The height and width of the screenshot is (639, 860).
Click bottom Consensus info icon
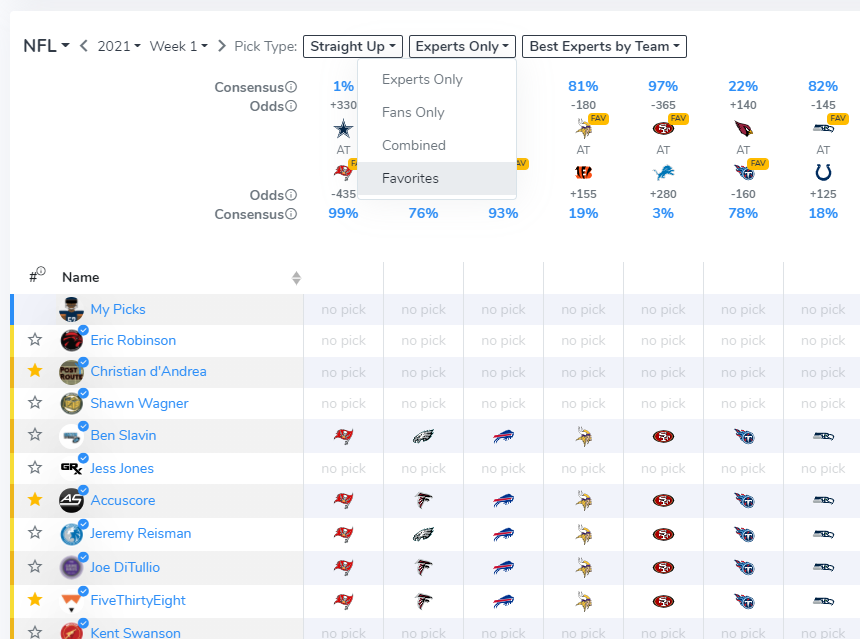pos(291,214)
